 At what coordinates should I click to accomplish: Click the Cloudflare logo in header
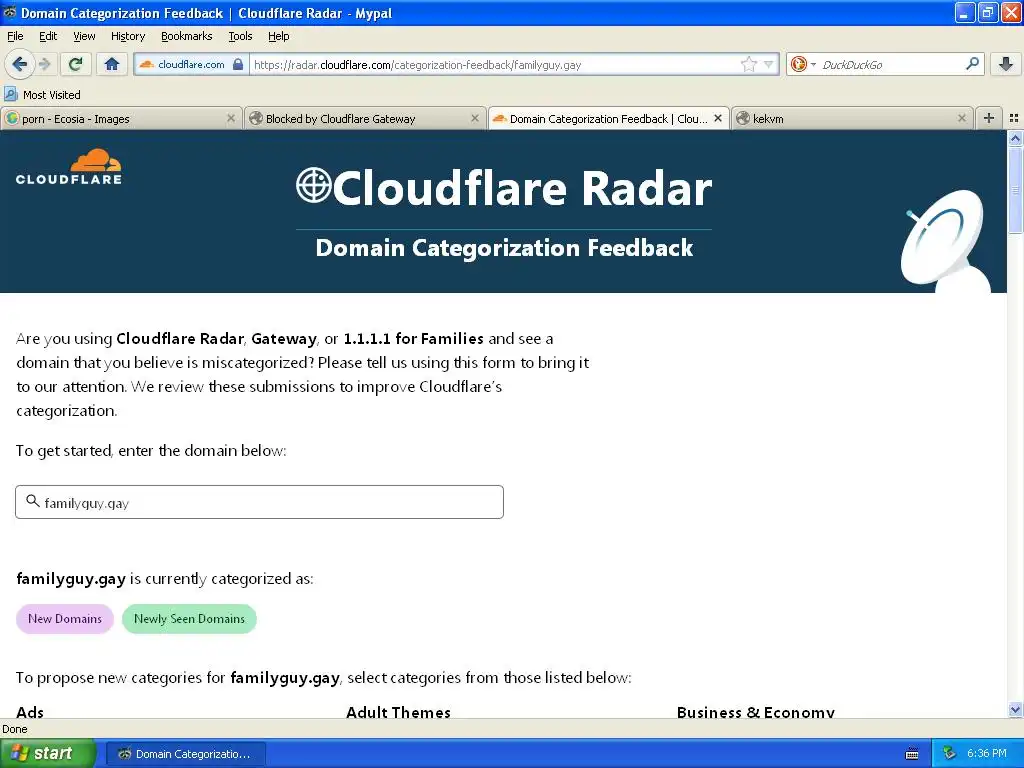69,167
